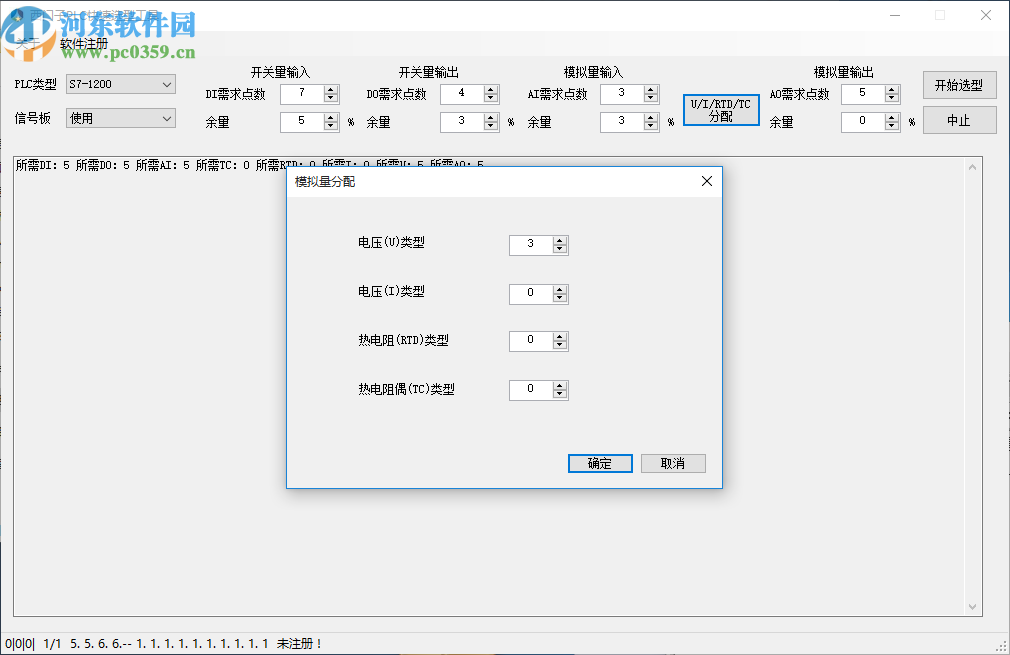Image resolution: width=1010 pixels, height=655 pixels.
Task: Increase AO需求点数 using its up arrow
Action: (891, 89)
